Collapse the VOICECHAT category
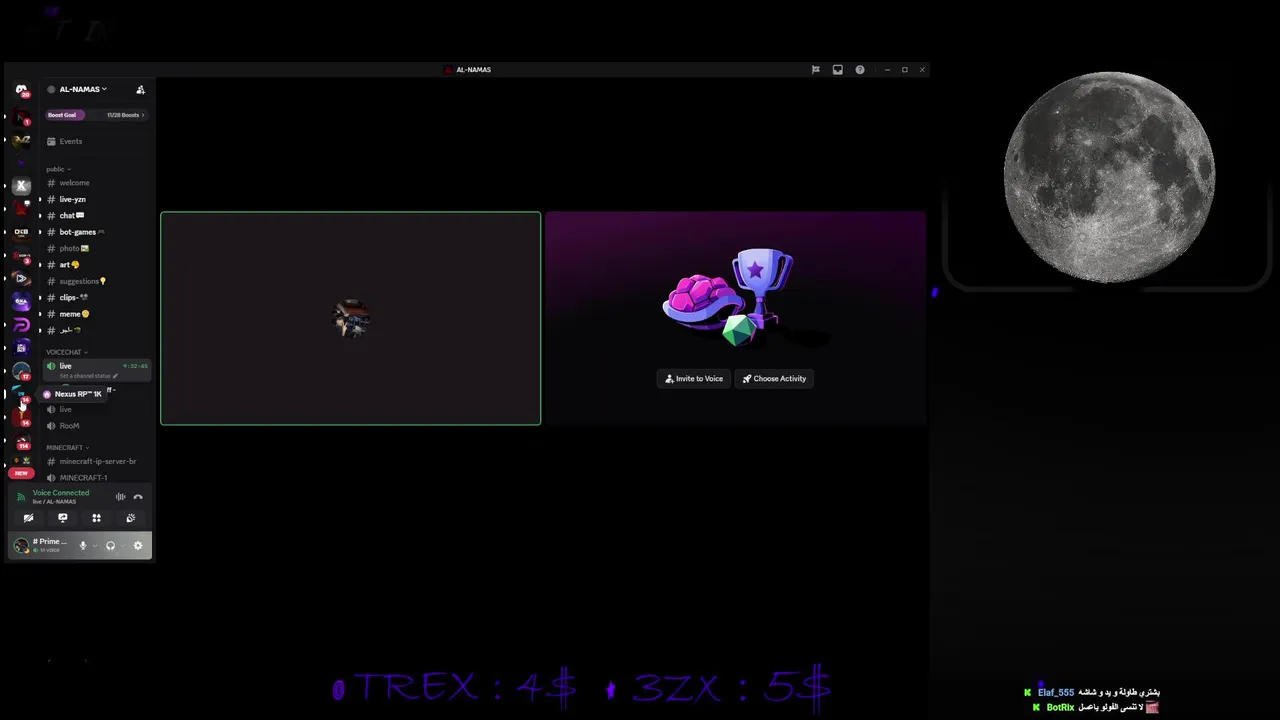 (x=66, y=352)
